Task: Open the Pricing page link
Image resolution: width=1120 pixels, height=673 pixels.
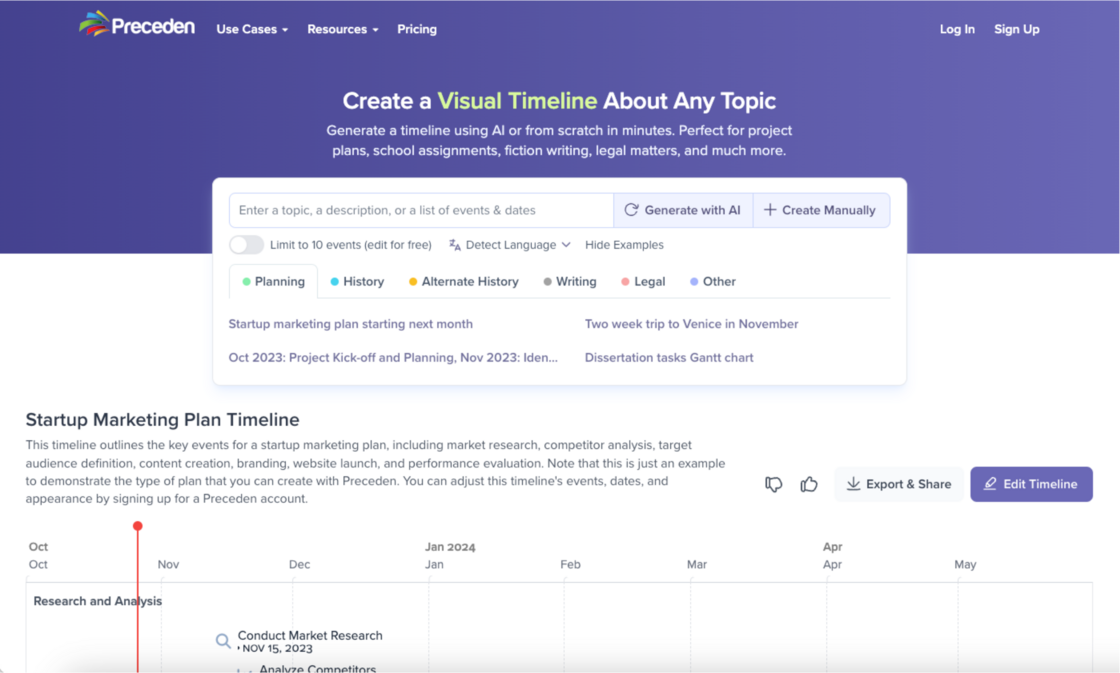Action: [x=417, y=29]
